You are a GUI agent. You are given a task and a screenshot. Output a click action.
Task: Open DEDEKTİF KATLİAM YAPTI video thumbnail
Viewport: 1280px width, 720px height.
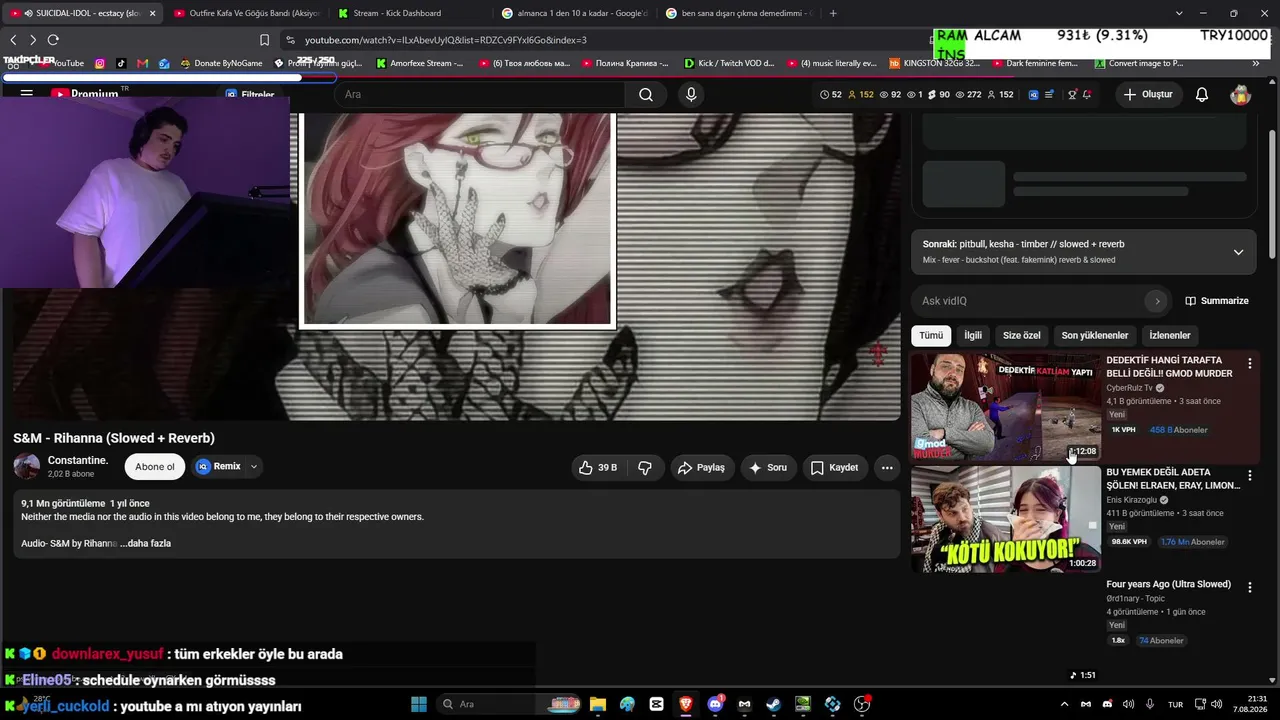1005,407
